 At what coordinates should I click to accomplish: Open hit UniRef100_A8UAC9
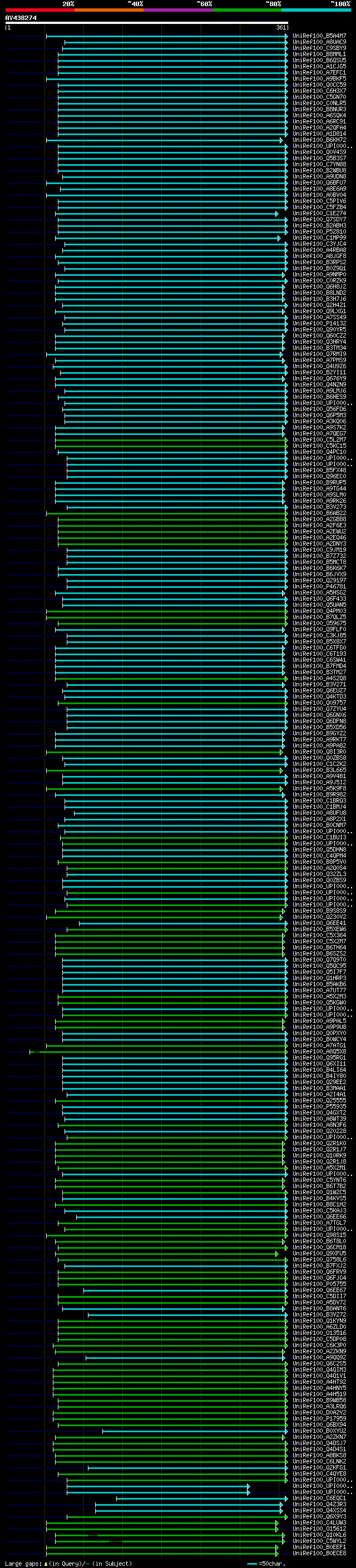point(319,42)
